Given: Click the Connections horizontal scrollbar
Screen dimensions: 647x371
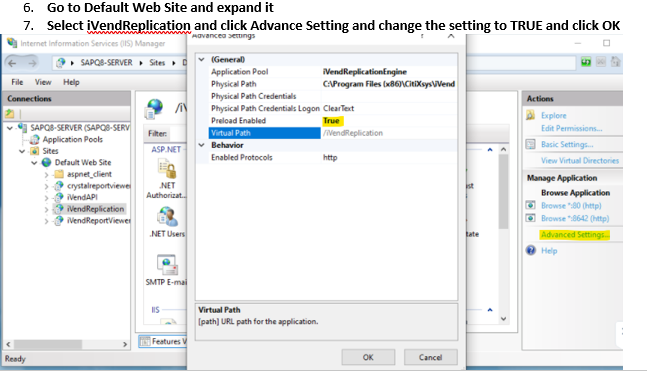Looking at the screenshot, I should [x=68, y=344].
